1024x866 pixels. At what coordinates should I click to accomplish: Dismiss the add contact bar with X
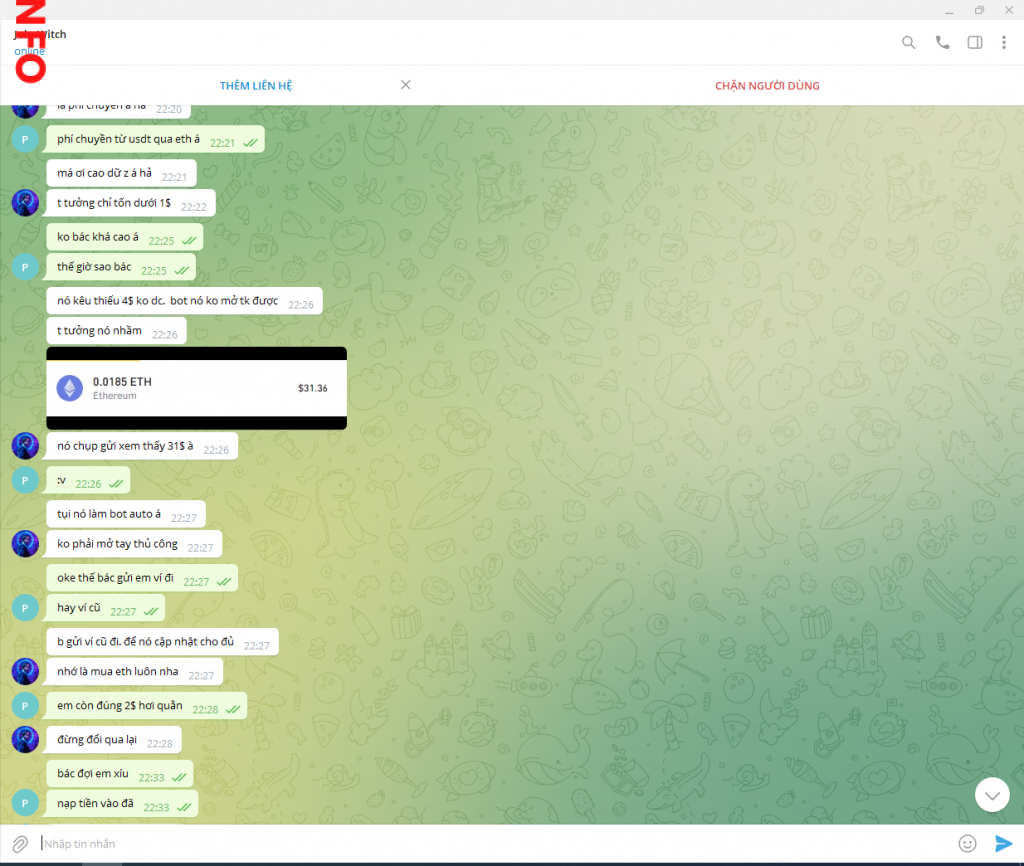pyautogui.click(x=406, y=85)
